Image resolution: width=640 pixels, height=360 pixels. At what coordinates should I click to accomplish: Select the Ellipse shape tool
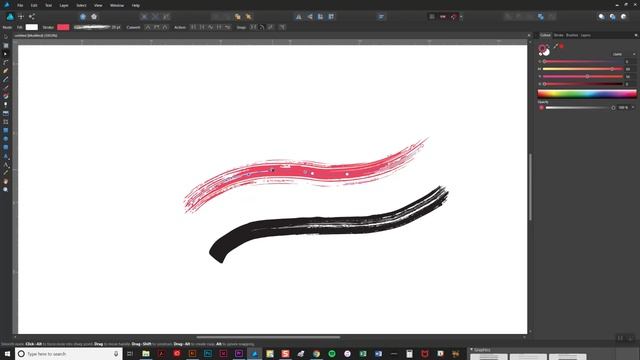5,139
